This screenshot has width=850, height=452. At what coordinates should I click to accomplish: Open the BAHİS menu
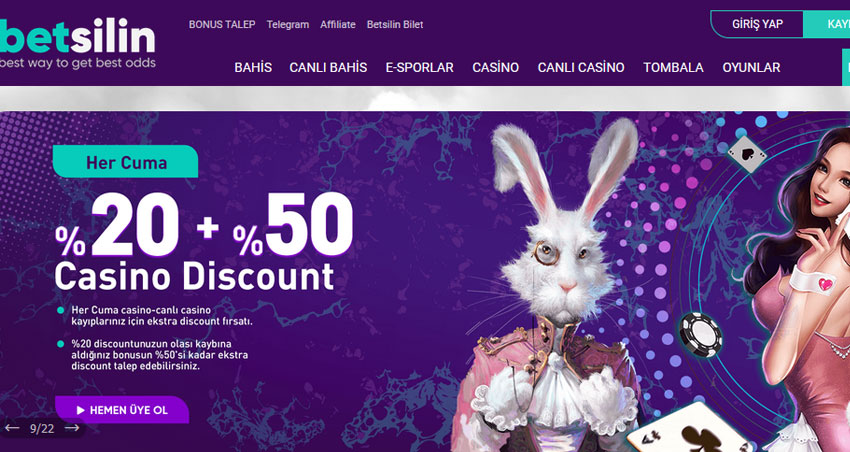253,67
